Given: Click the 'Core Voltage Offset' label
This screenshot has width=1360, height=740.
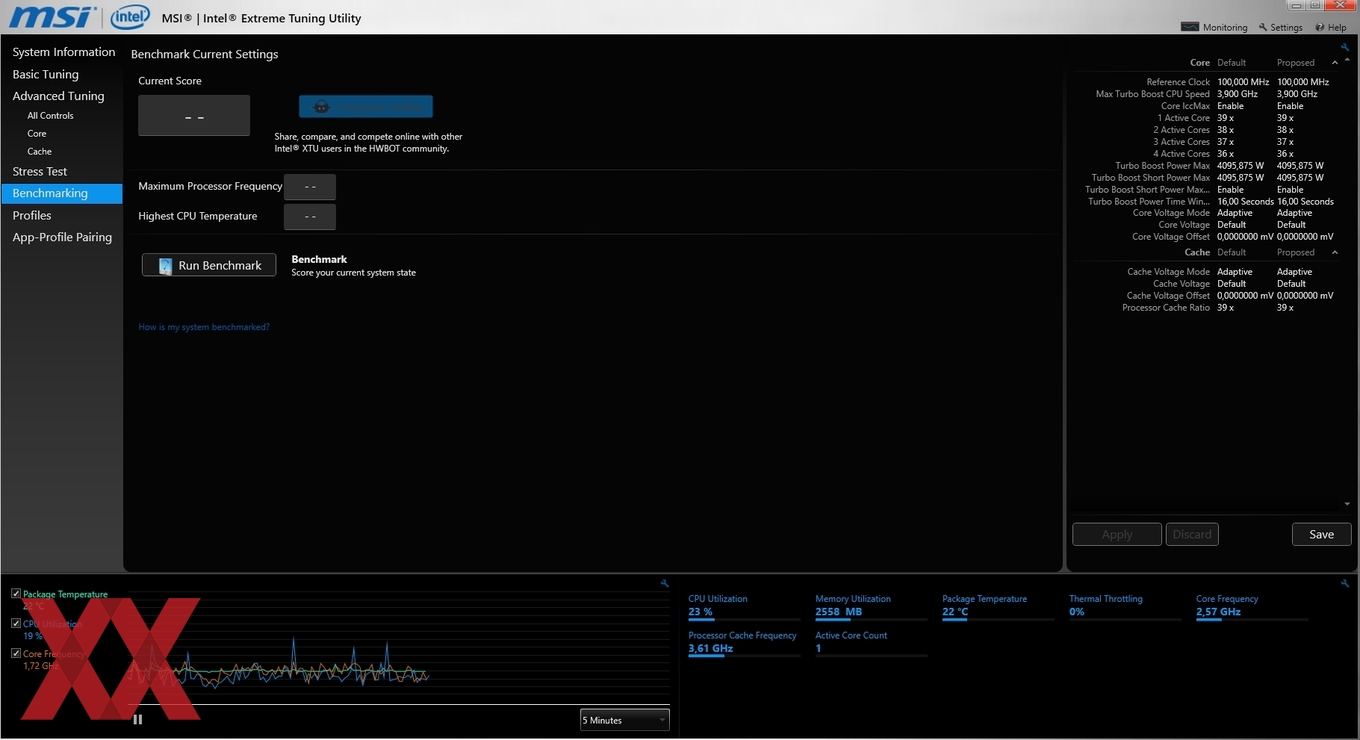Looking at the screenshot, I should click(1171, 237).
